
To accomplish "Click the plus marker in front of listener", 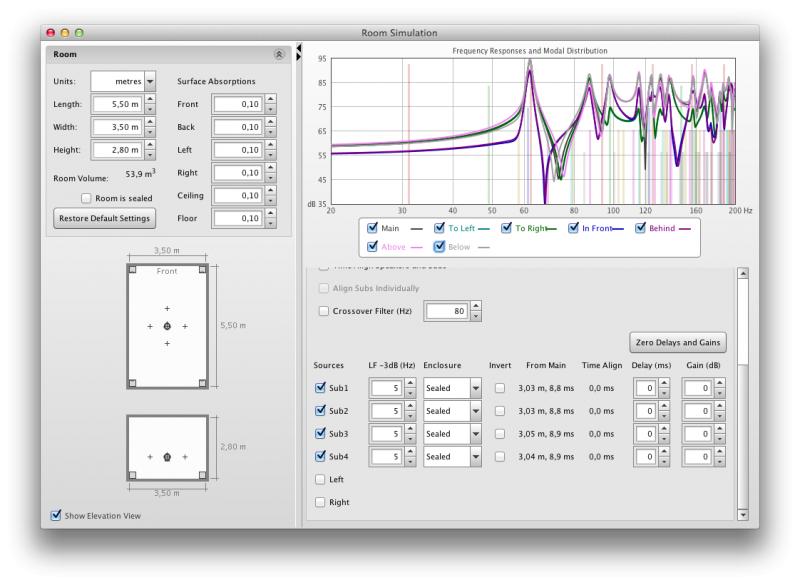I will (167, 308).
